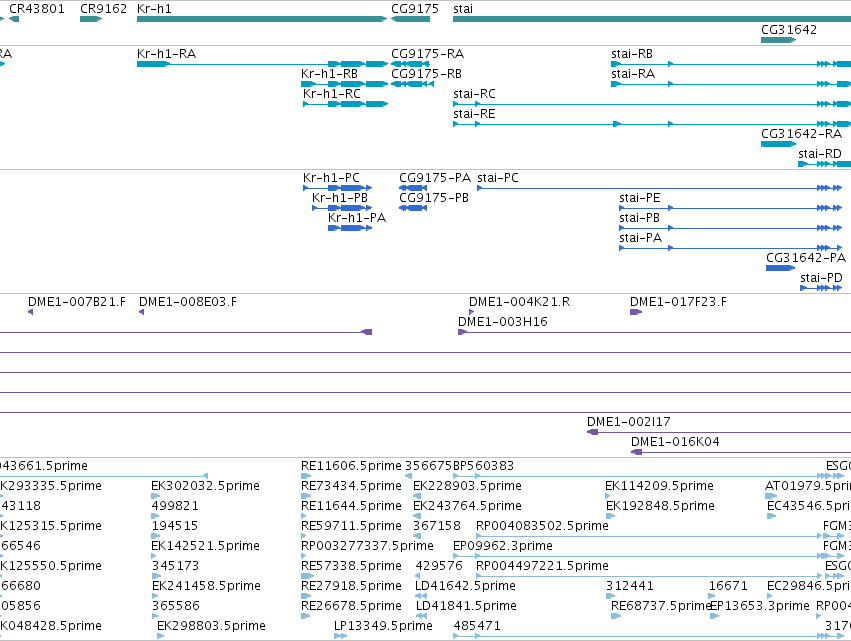Image resolution: width=851 pixels, height=641 pixels.
Task: Select the RP004083502.5prime EST
Action: pyautogui.click(x=660, y=536)
